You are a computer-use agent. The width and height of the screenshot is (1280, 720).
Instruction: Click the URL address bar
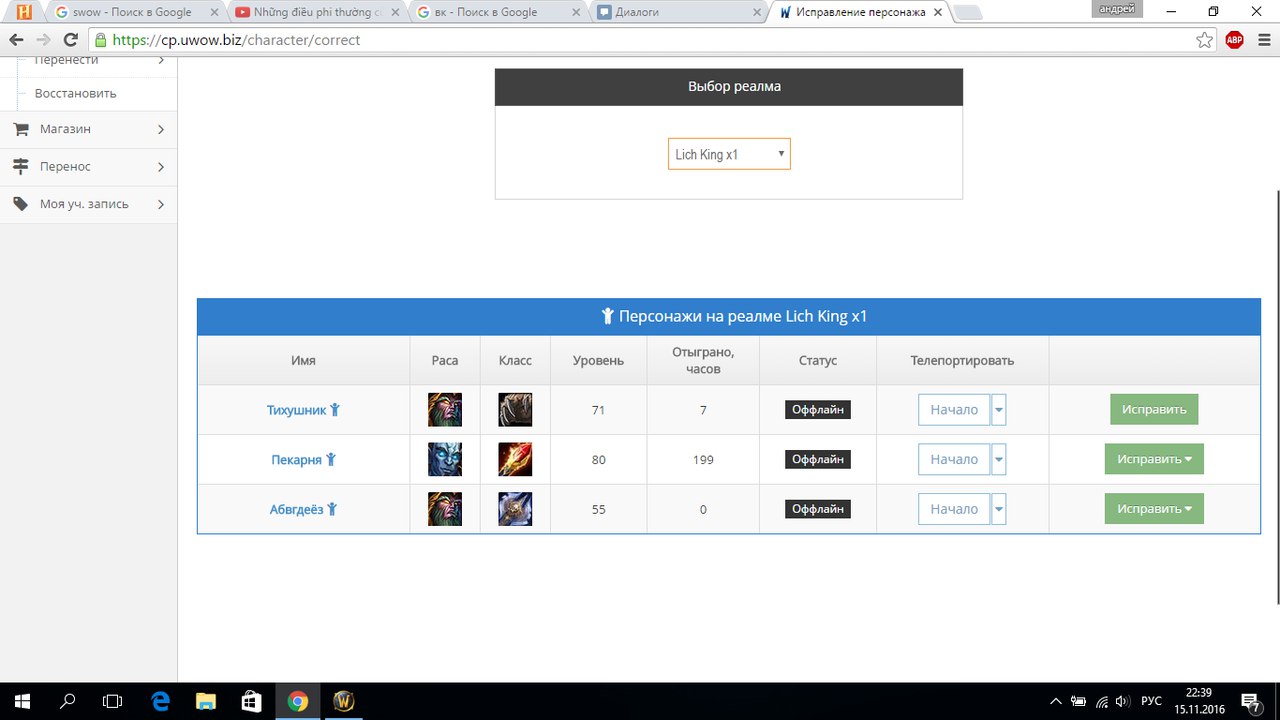click(x=650, y=40)
